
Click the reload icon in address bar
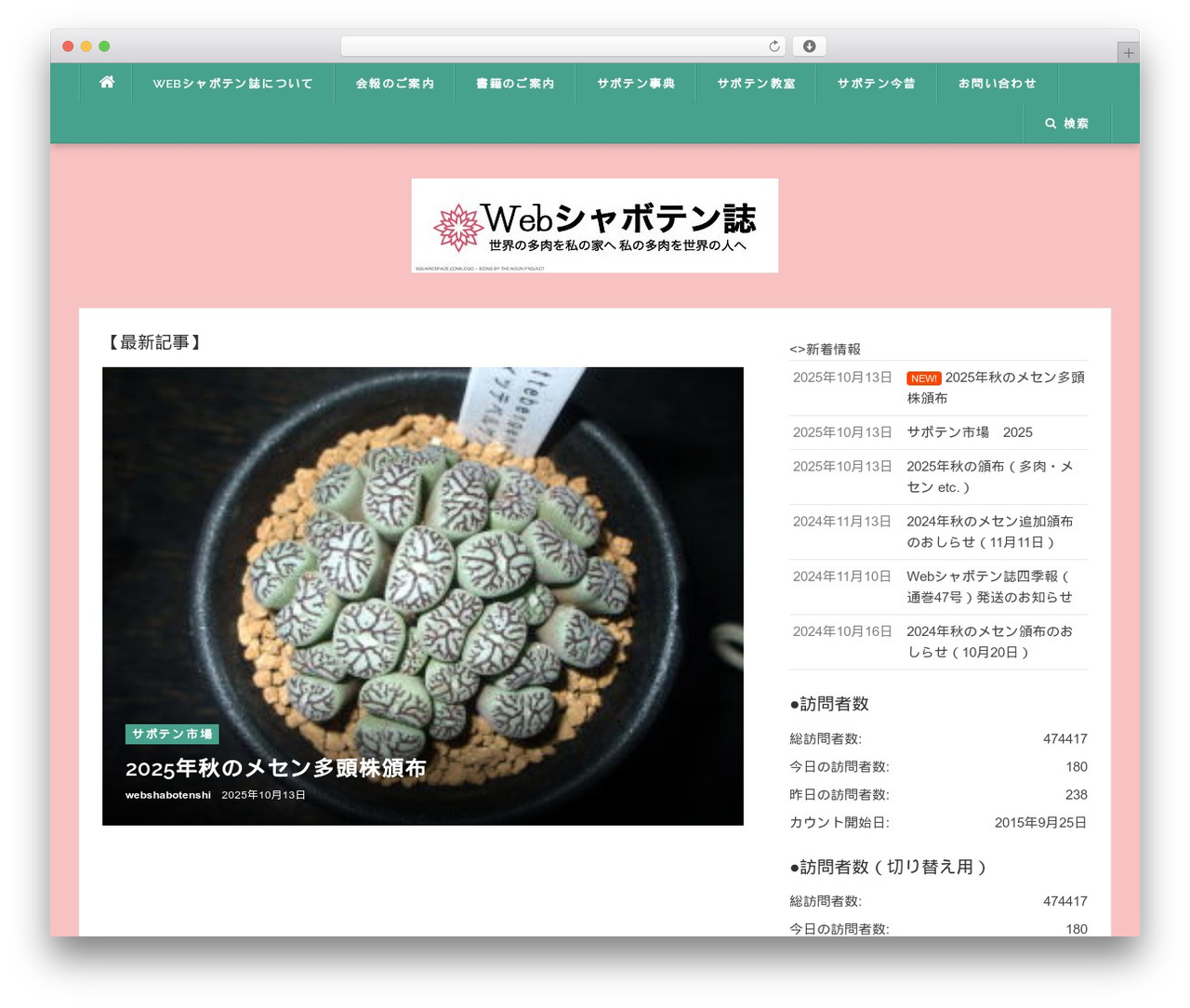tap(774, 46)
